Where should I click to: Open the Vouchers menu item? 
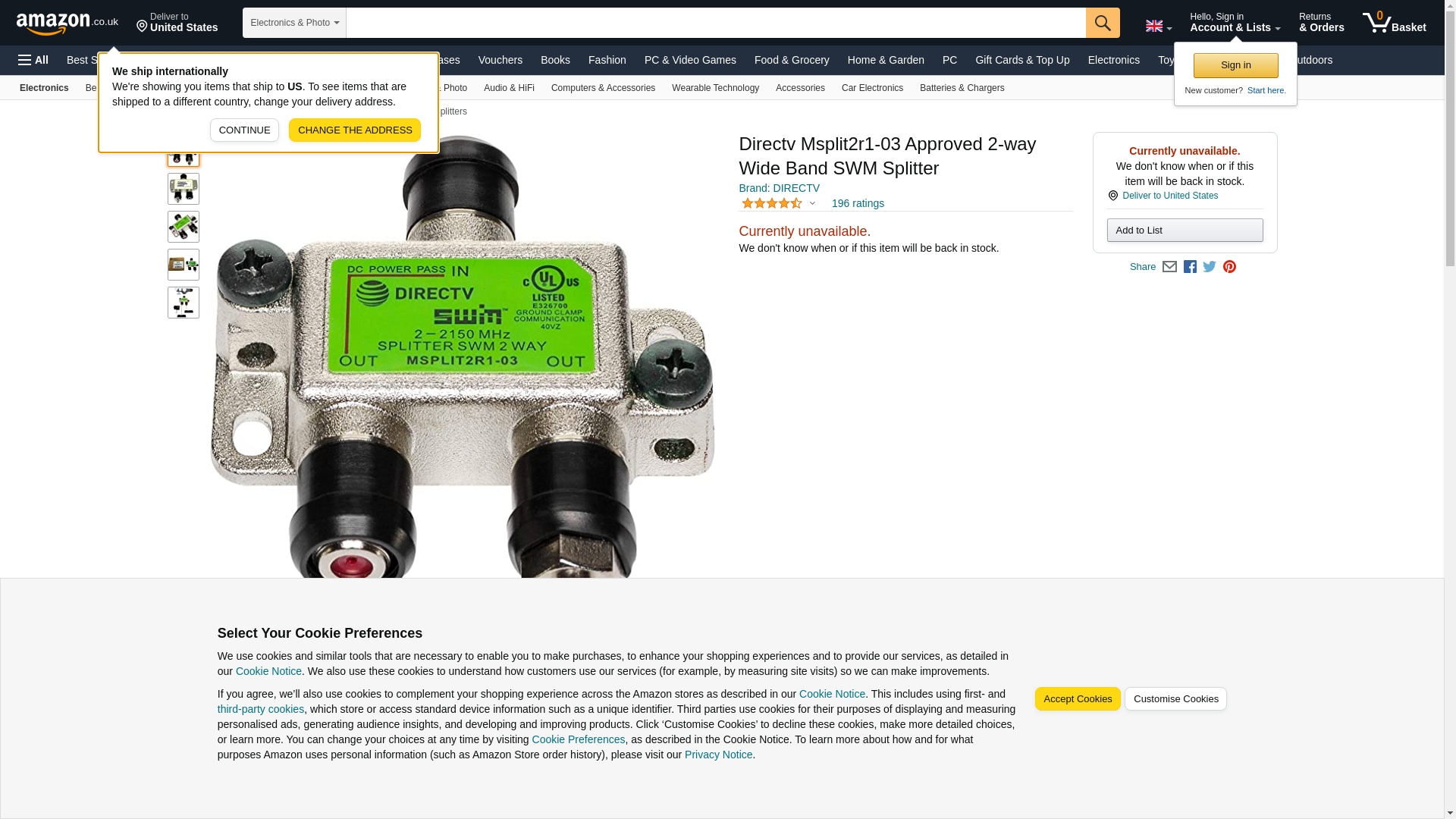500,60
